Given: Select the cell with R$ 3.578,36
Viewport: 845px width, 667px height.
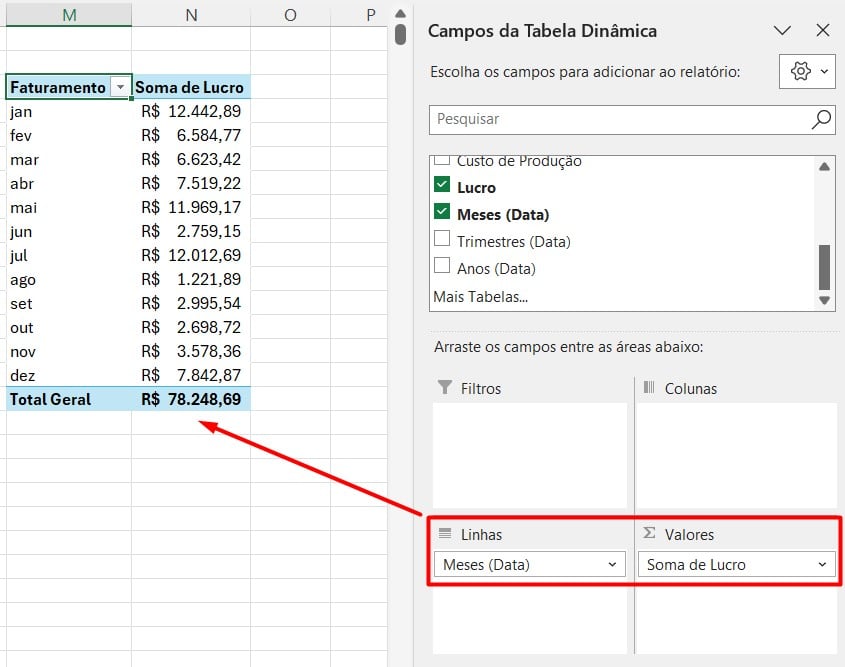Looking at the screenshot, I should click(x=191, y=351).
